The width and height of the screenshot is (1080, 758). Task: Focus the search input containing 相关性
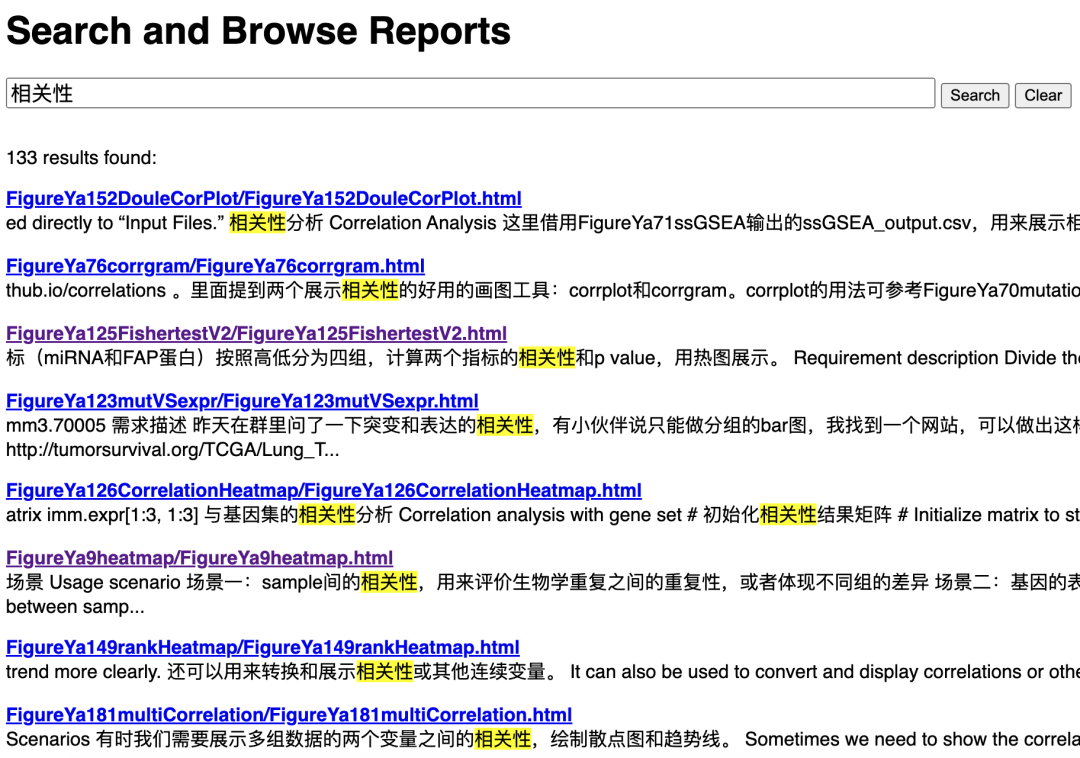470,93
